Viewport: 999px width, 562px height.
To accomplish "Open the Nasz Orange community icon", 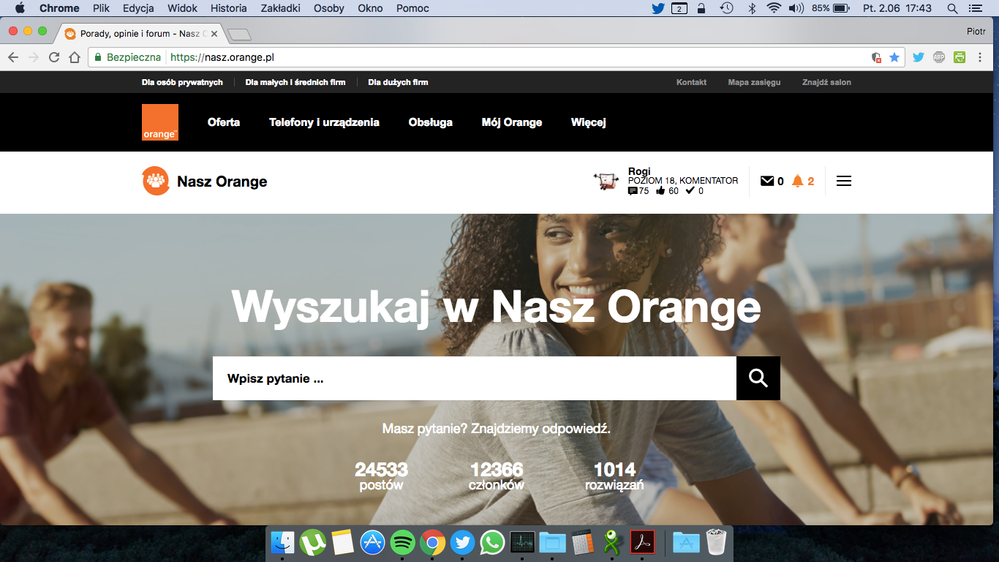I will coord(155,181).
